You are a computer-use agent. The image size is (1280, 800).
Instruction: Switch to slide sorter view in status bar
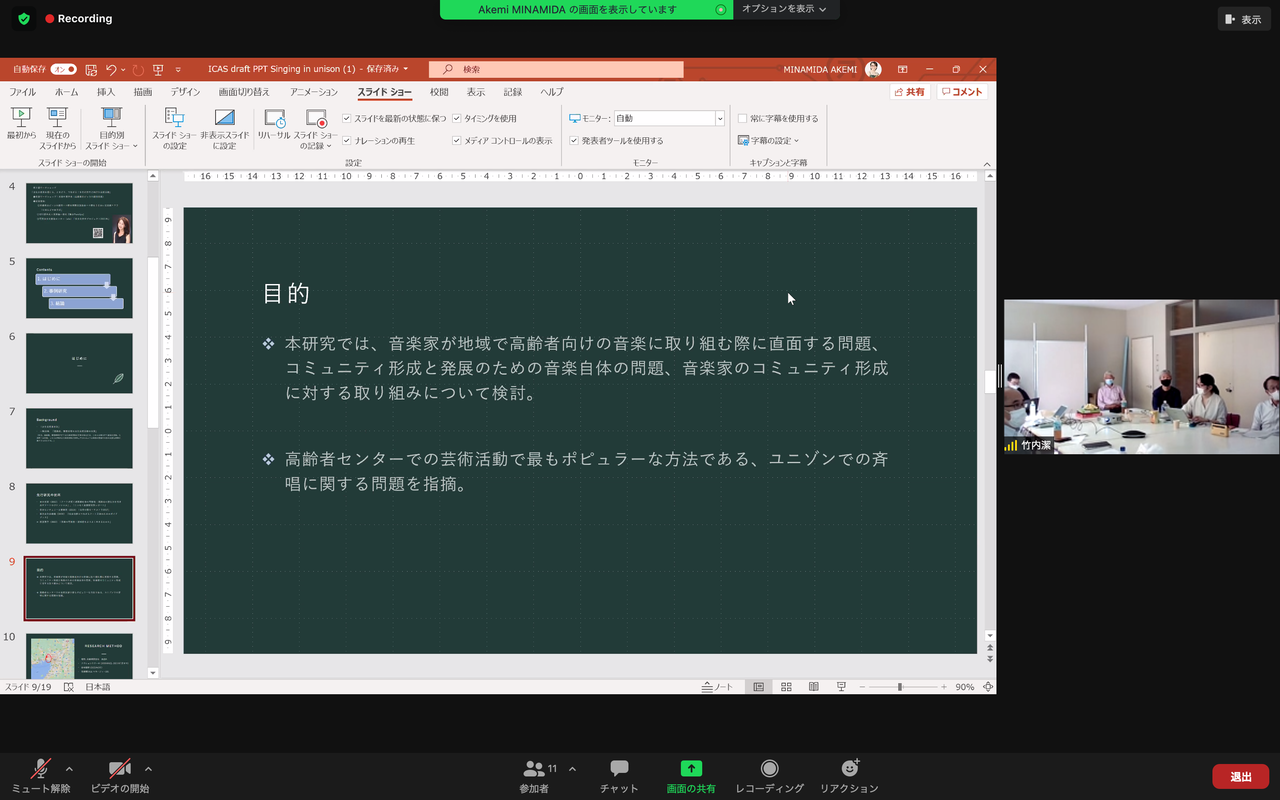tap(786, 687)
